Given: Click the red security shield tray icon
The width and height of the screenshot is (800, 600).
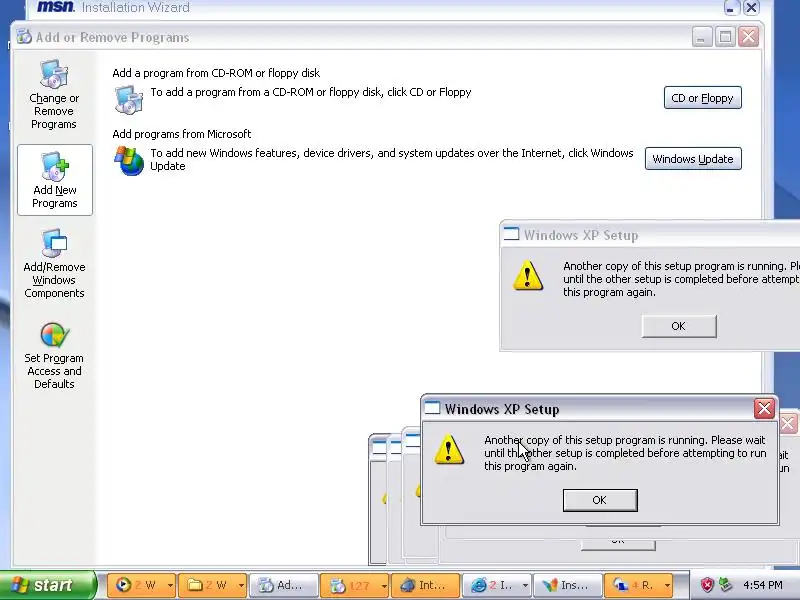Looking at the screenshot, I should coord(707,585).
